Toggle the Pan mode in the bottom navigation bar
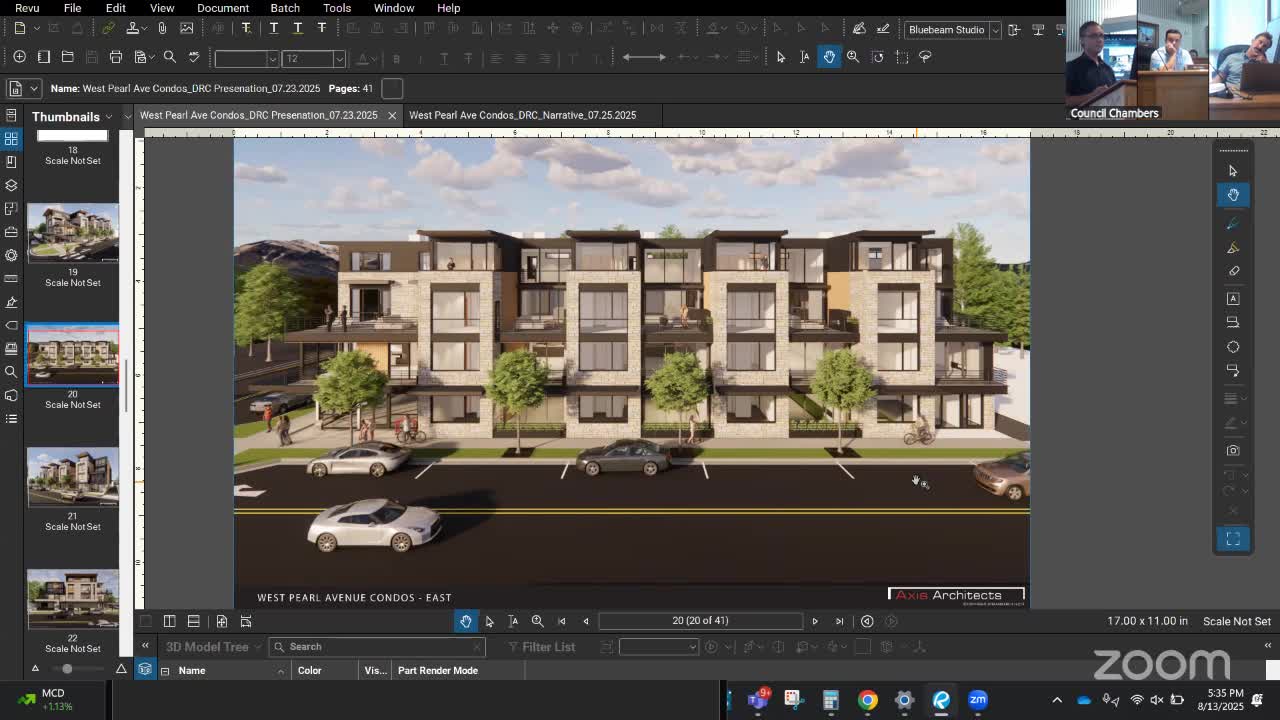This screenshot has height=720, width=1280. (466, 621)
